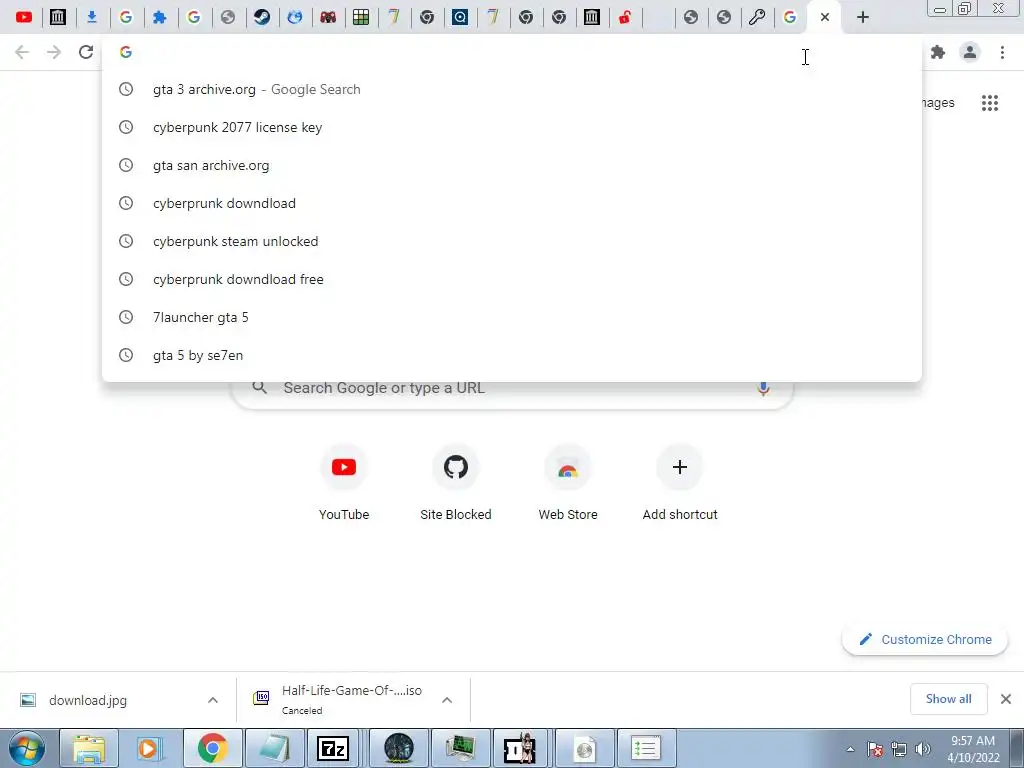Open the volume speaker tray icon
1024x768 pixels.
923,749
